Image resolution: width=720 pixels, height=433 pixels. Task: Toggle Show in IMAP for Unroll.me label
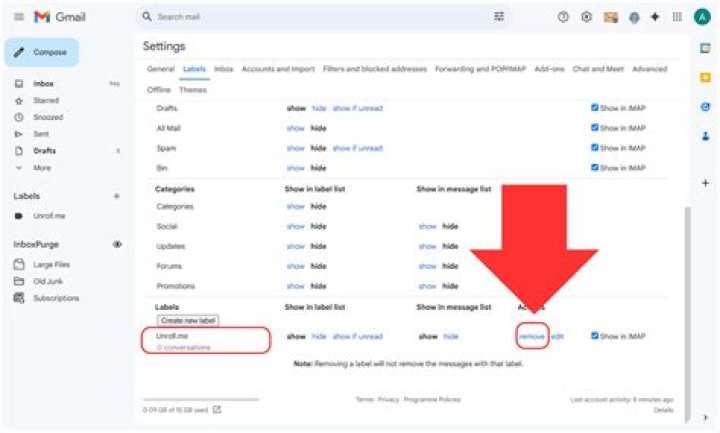[595, 336]
